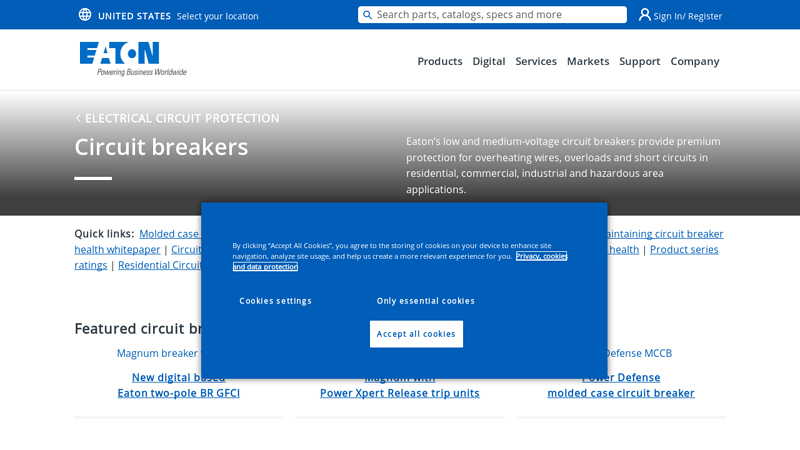The height and width of the screenshot is (450, 800).
Task: Open Select your location chooser
Action: pyautogui.click(x=217, y=16)
